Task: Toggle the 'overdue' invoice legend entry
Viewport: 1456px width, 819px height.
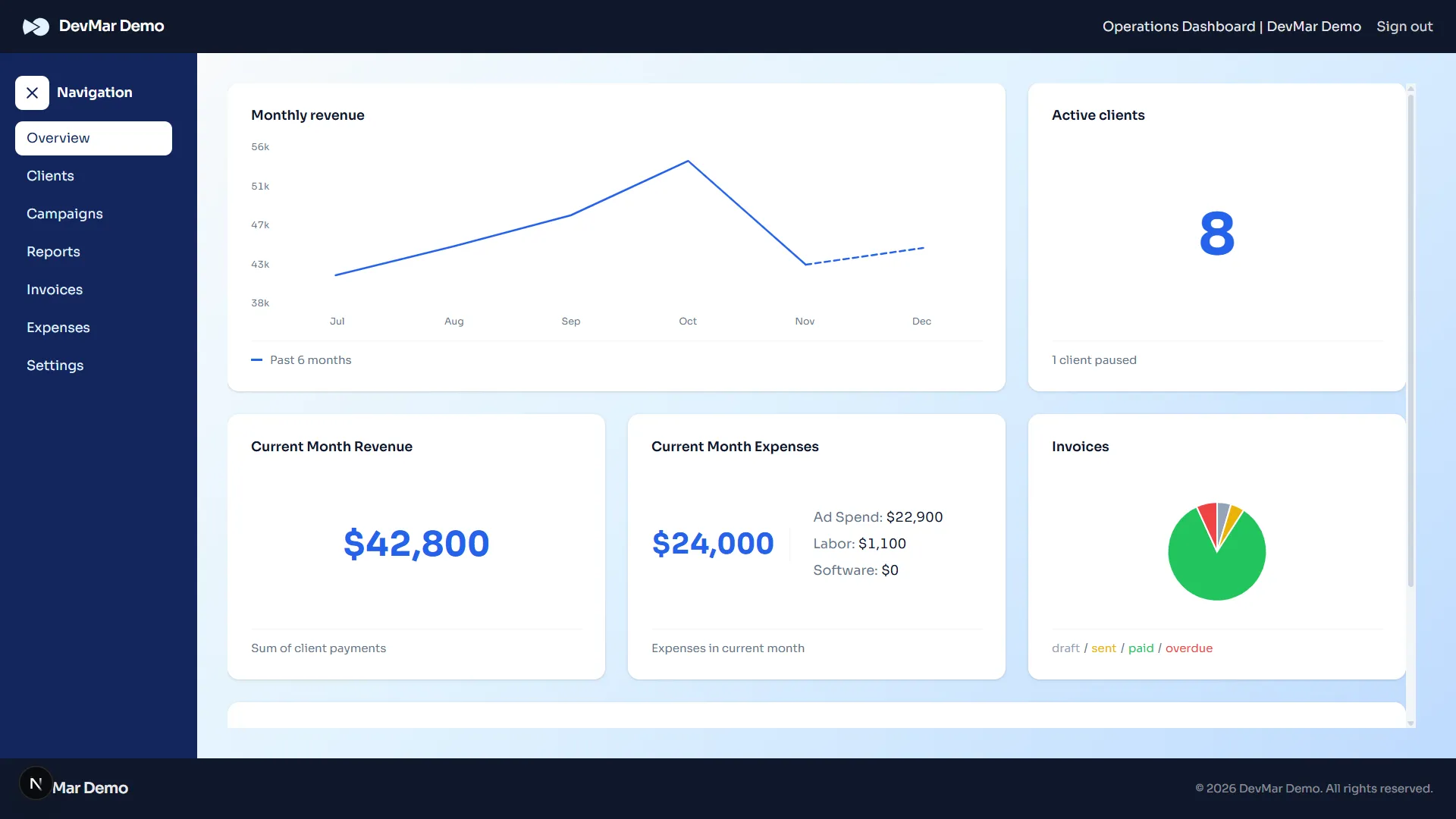Action: 1188,648
